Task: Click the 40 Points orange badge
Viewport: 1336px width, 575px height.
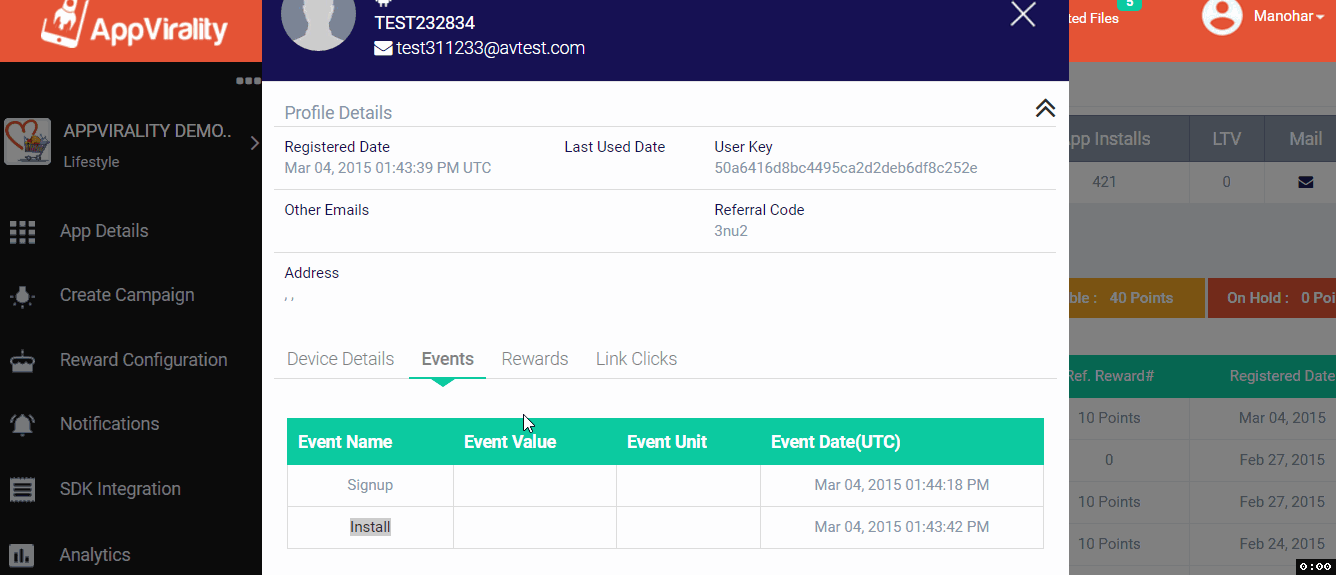Action: pyautogui.click(x=1135, y=298)
